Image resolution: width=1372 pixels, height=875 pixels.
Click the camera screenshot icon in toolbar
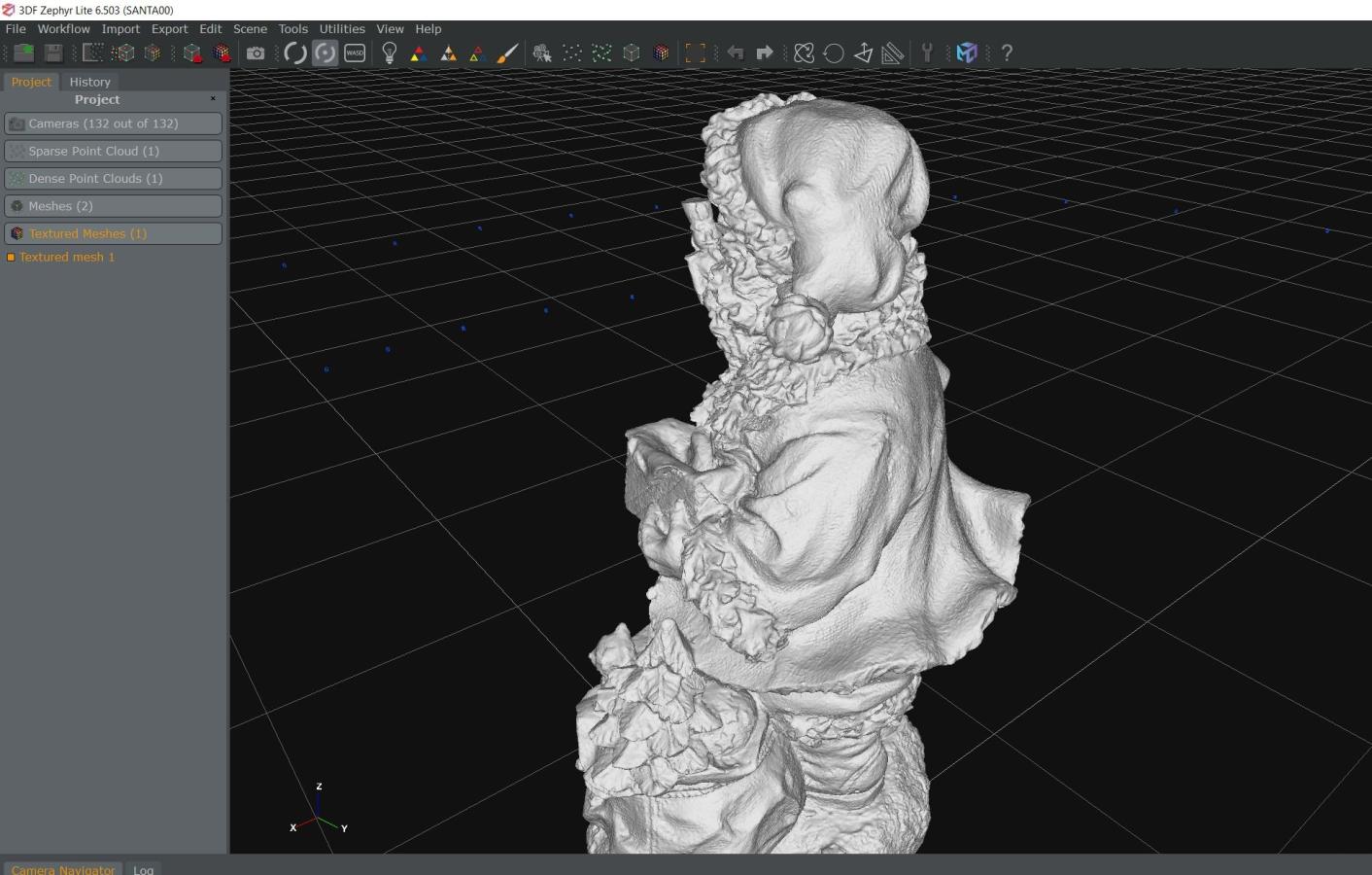click(x=256, y=53)
